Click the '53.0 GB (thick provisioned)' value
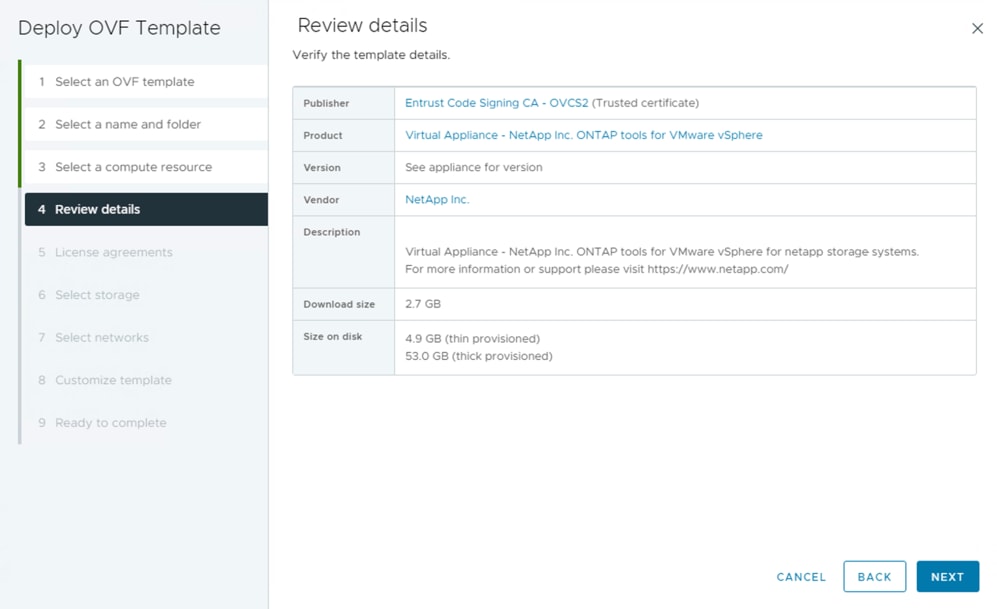997x609 pixels. pyautogui.click(x=479, y=356)
